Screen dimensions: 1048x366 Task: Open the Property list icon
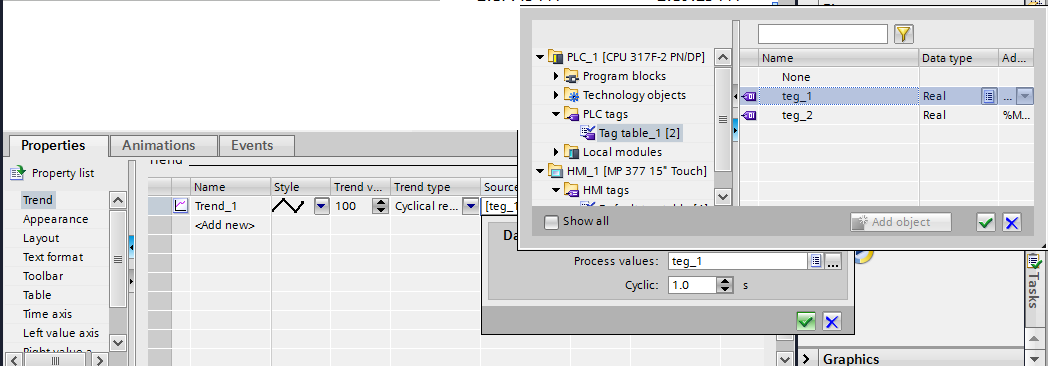(x=17, y=173)
